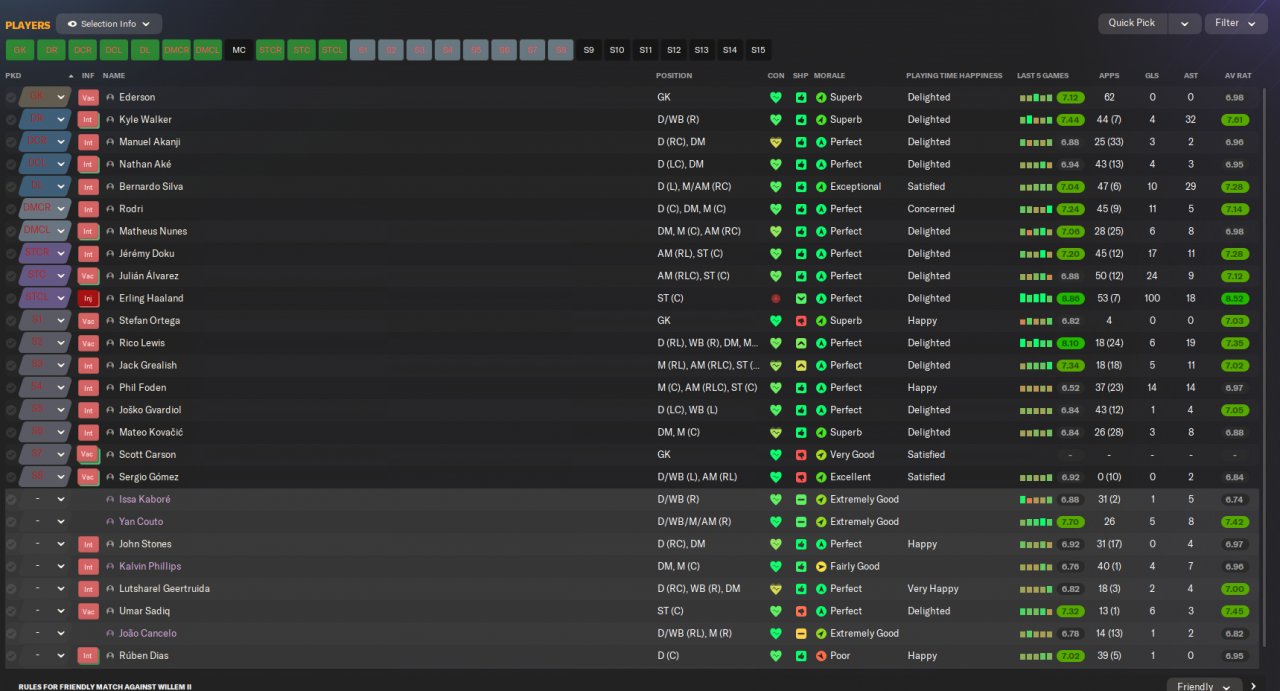Expand the arrow next to Quick Pick

click(x=1184, y=23)
